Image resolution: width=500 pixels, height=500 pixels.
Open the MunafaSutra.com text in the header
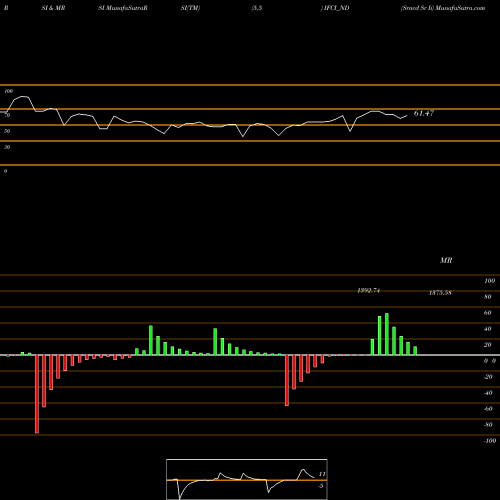pos(460,8)
